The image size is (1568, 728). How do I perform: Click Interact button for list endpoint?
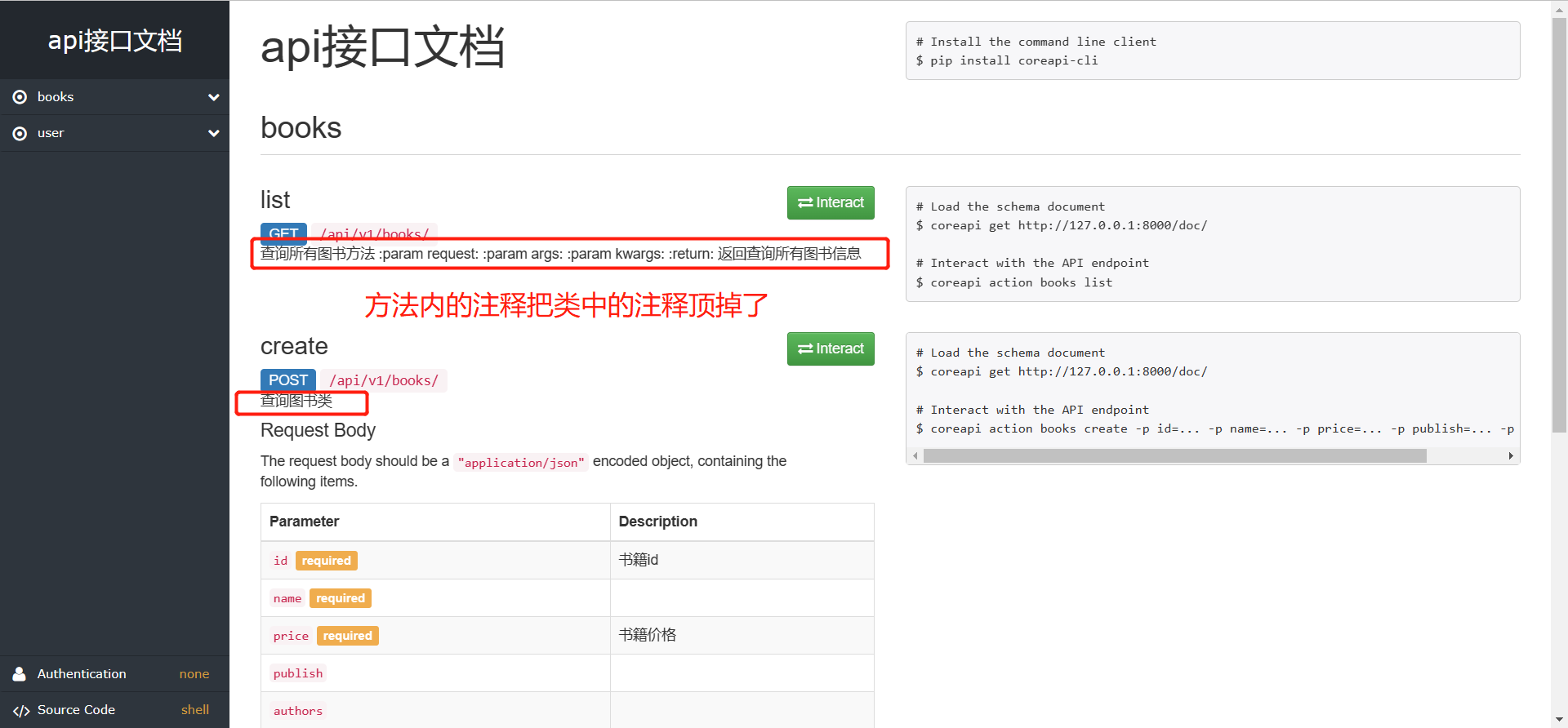(831, 202)
